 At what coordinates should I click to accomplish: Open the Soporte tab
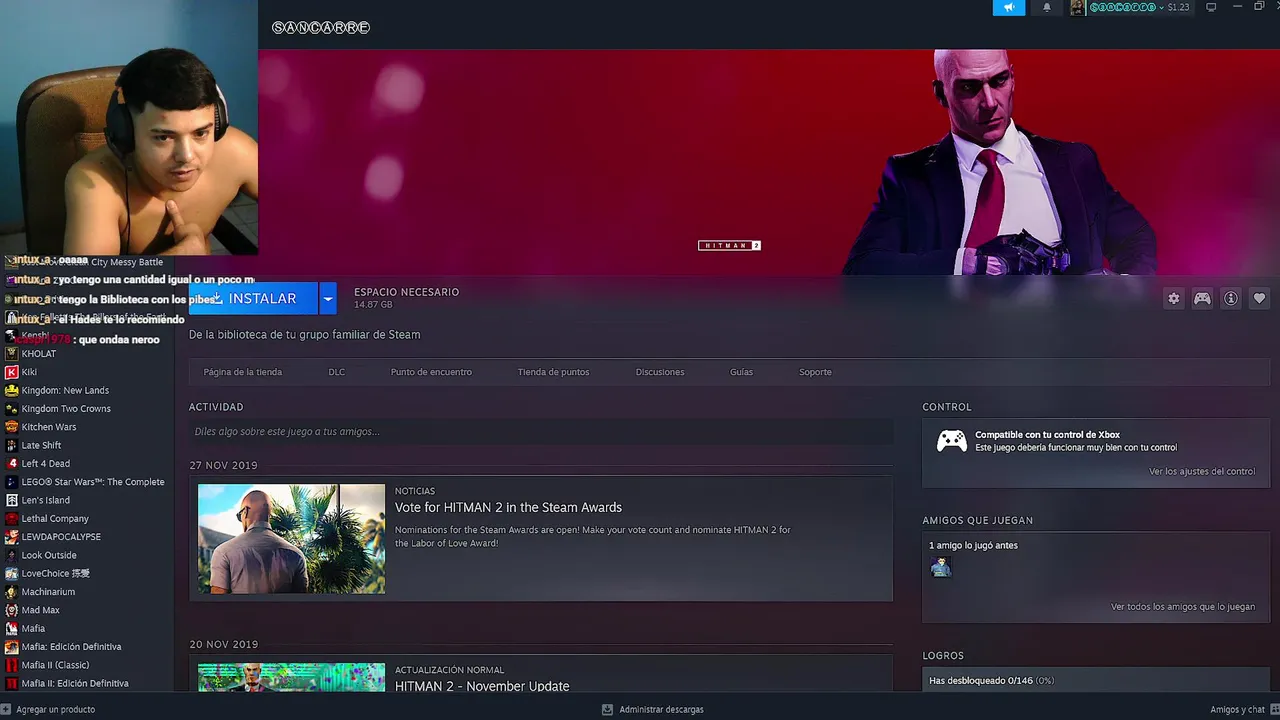(815, 372)
